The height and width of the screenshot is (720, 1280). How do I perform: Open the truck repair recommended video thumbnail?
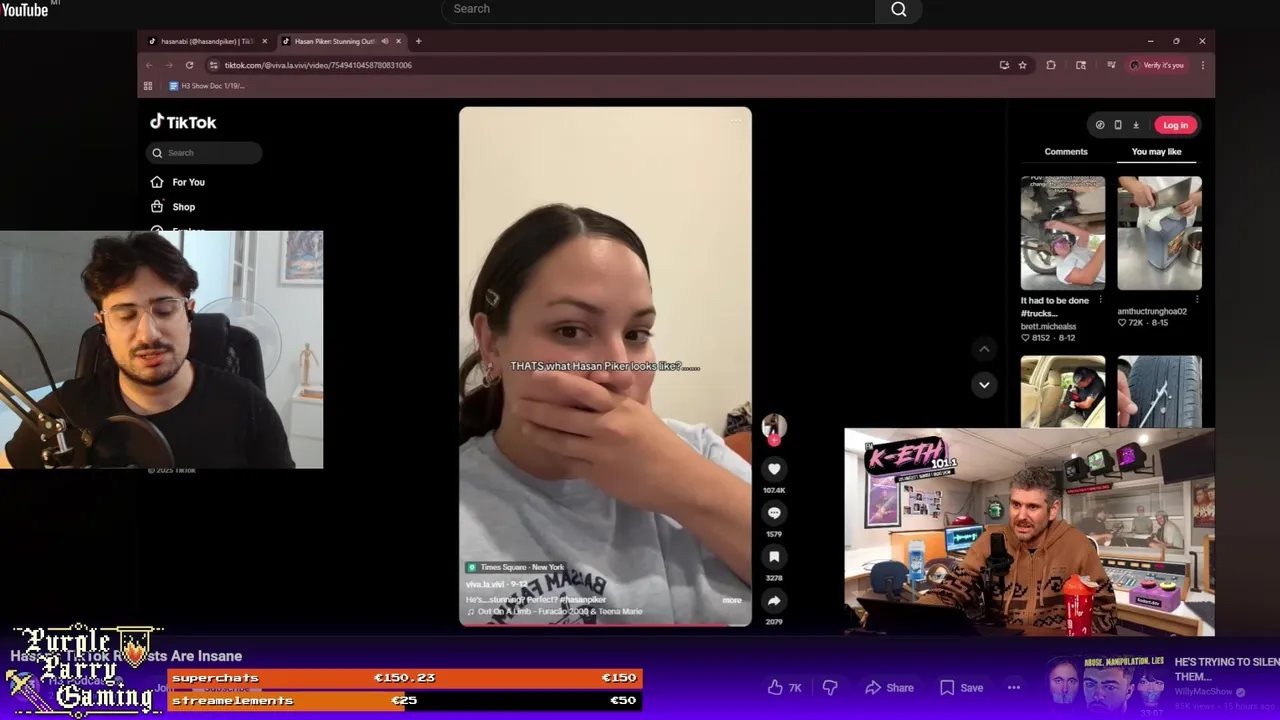pos(1063,233)
